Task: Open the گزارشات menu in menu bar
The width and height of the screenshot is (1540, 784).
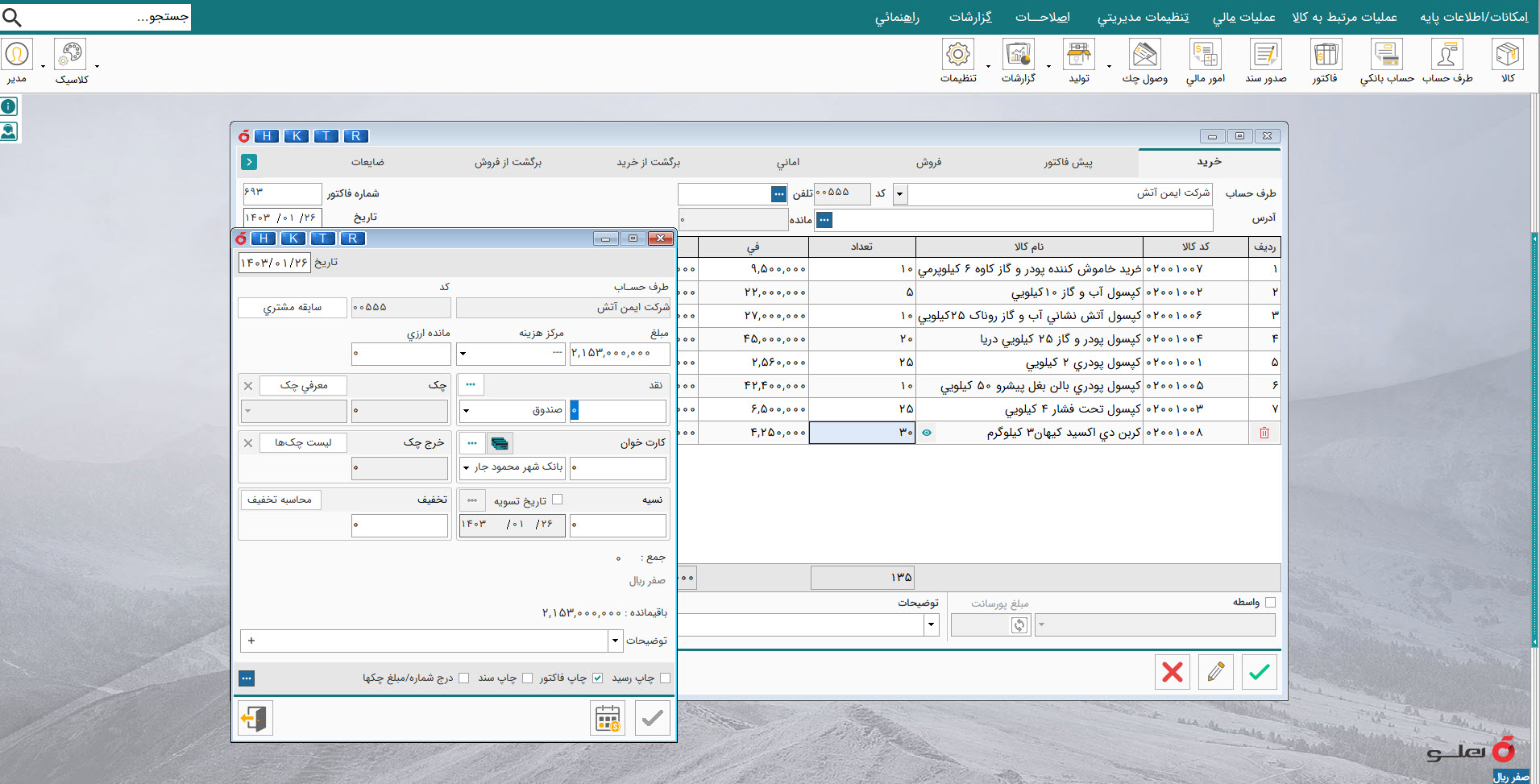Action: tap(969, 17)
